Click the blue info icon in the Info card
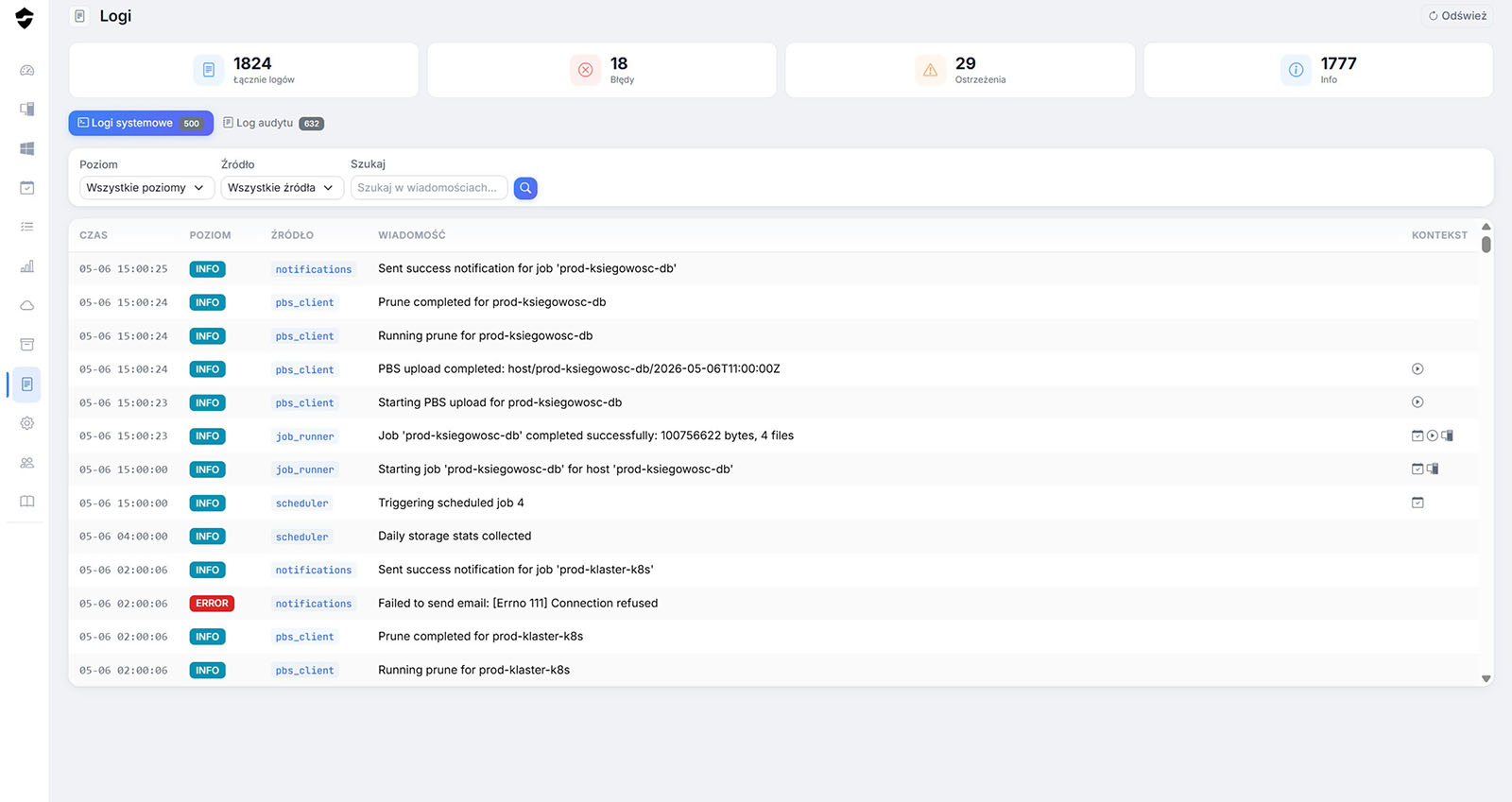 pos(1297,70)
